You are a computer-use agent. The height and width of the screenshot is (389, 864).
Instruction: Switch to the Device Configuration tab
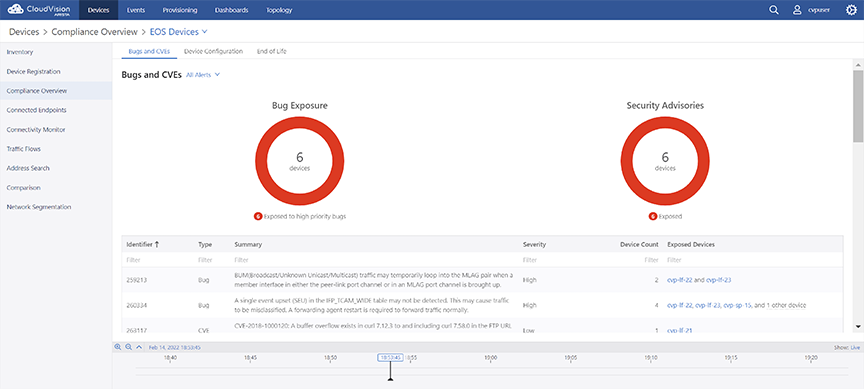pos(213,51)
